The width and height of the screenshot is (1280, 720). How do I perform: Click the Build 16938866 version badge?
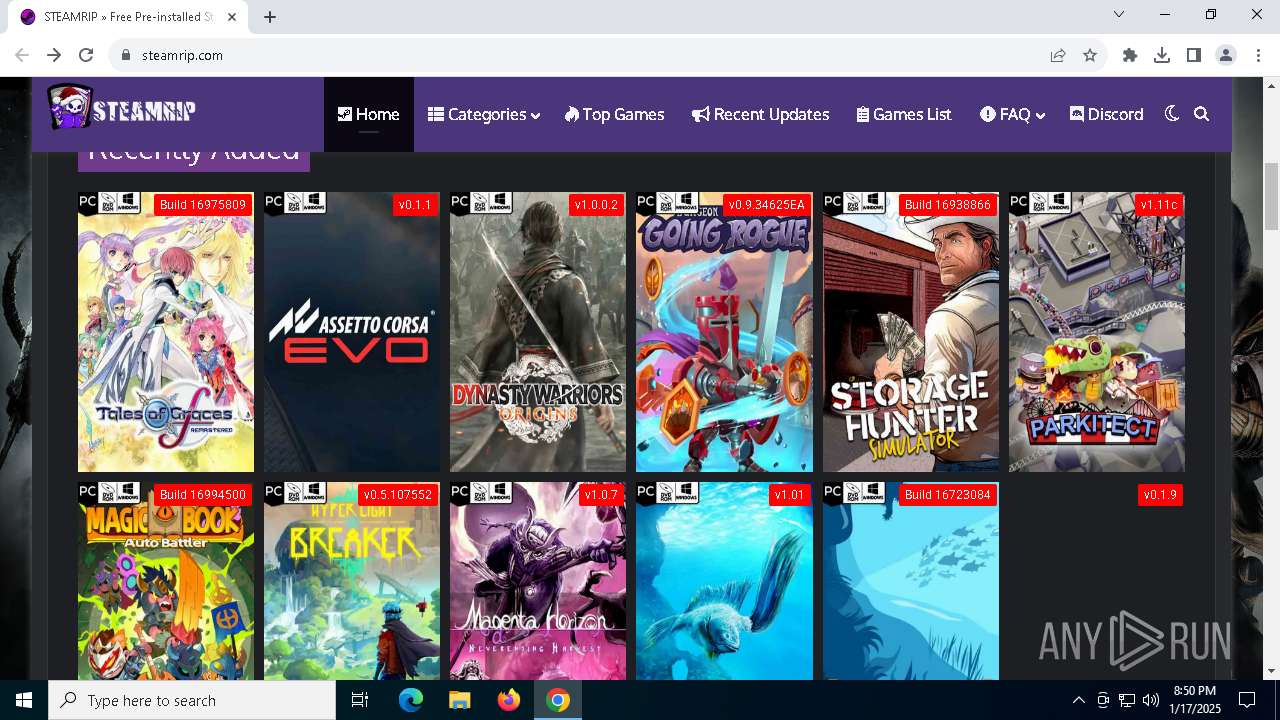947,205
